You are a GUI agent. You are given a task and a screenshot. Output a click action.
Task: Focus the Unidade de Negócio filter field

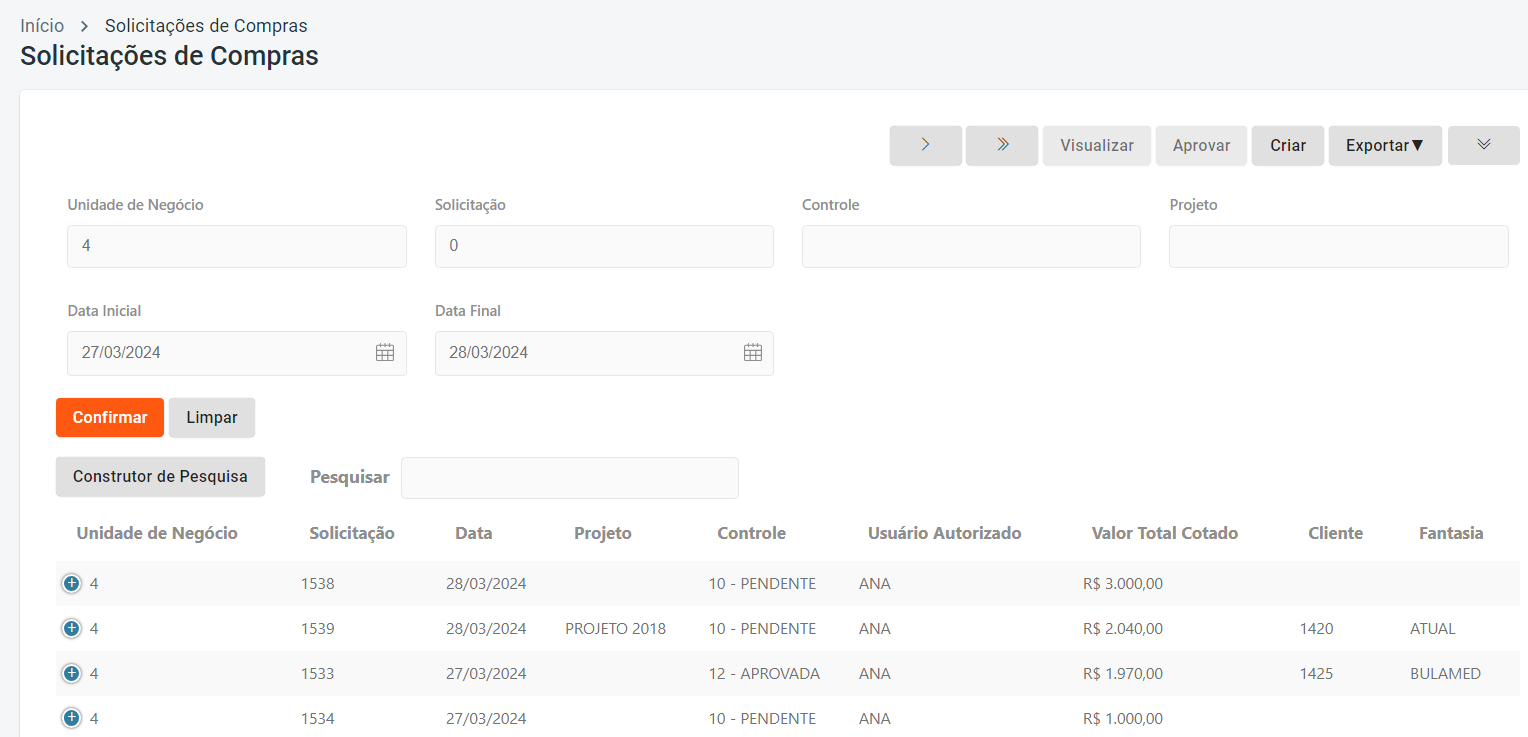[237, 246]
